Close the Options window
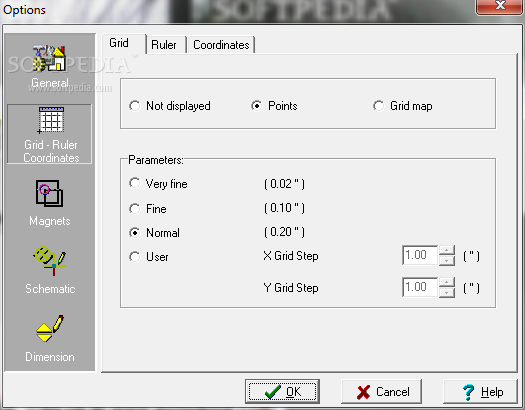The width and height of the screenshot is (525, 410). (500, 6)
